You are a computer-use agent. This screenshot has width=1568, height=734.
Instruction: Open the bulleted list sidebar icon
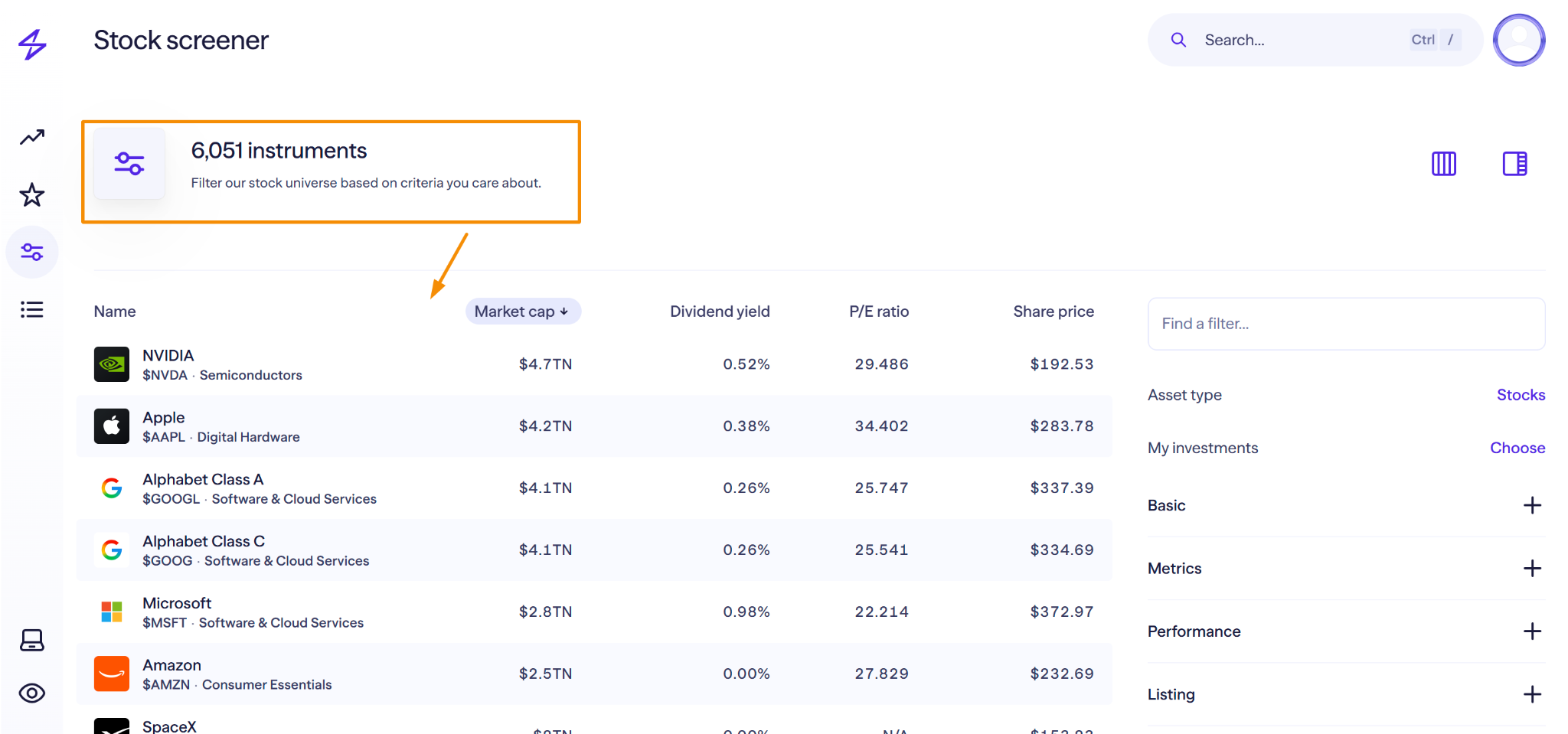(x=32, y=309)
